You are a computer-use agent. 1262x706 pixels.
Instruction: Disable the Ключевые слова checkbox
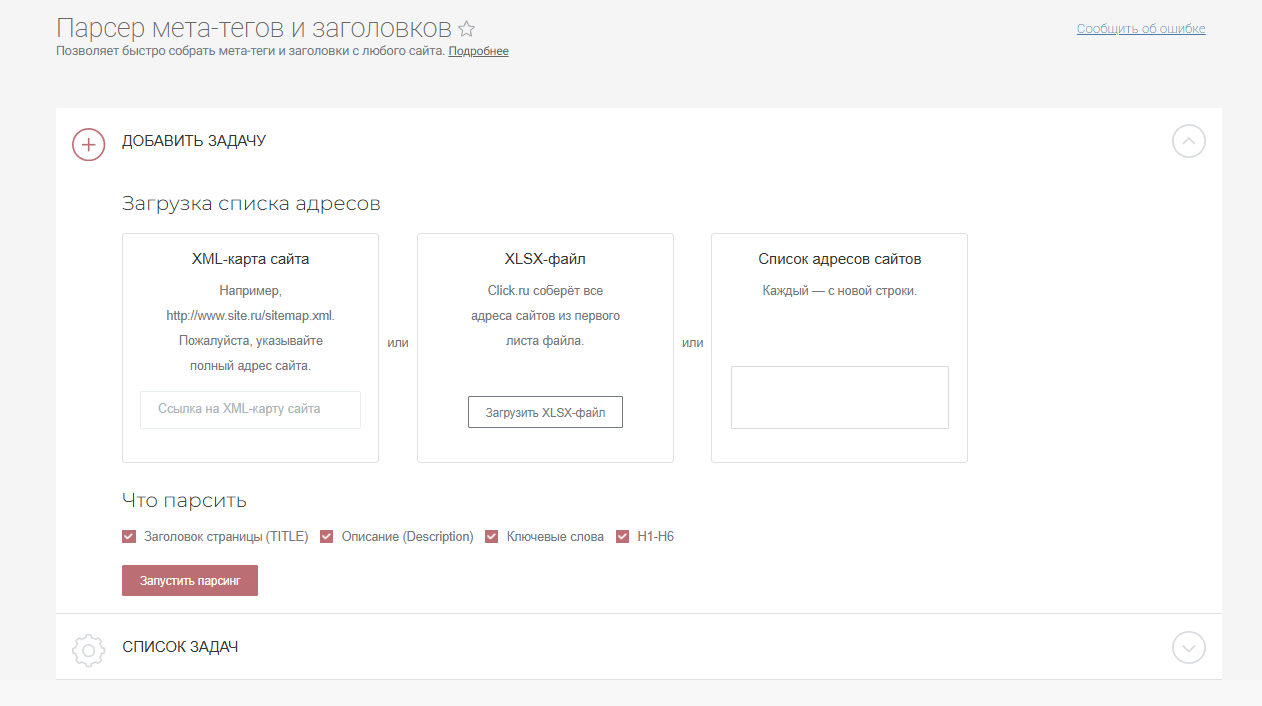(492, 537)
